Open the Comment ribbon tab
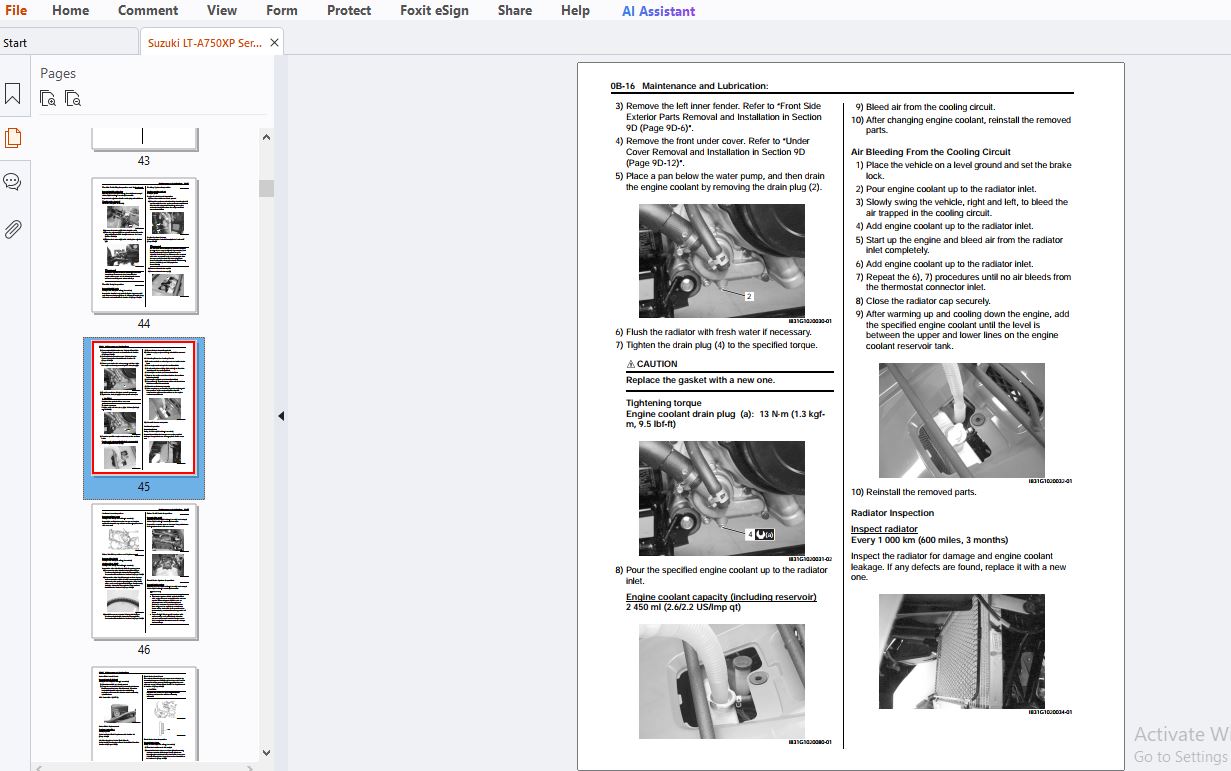 (148, 10)
